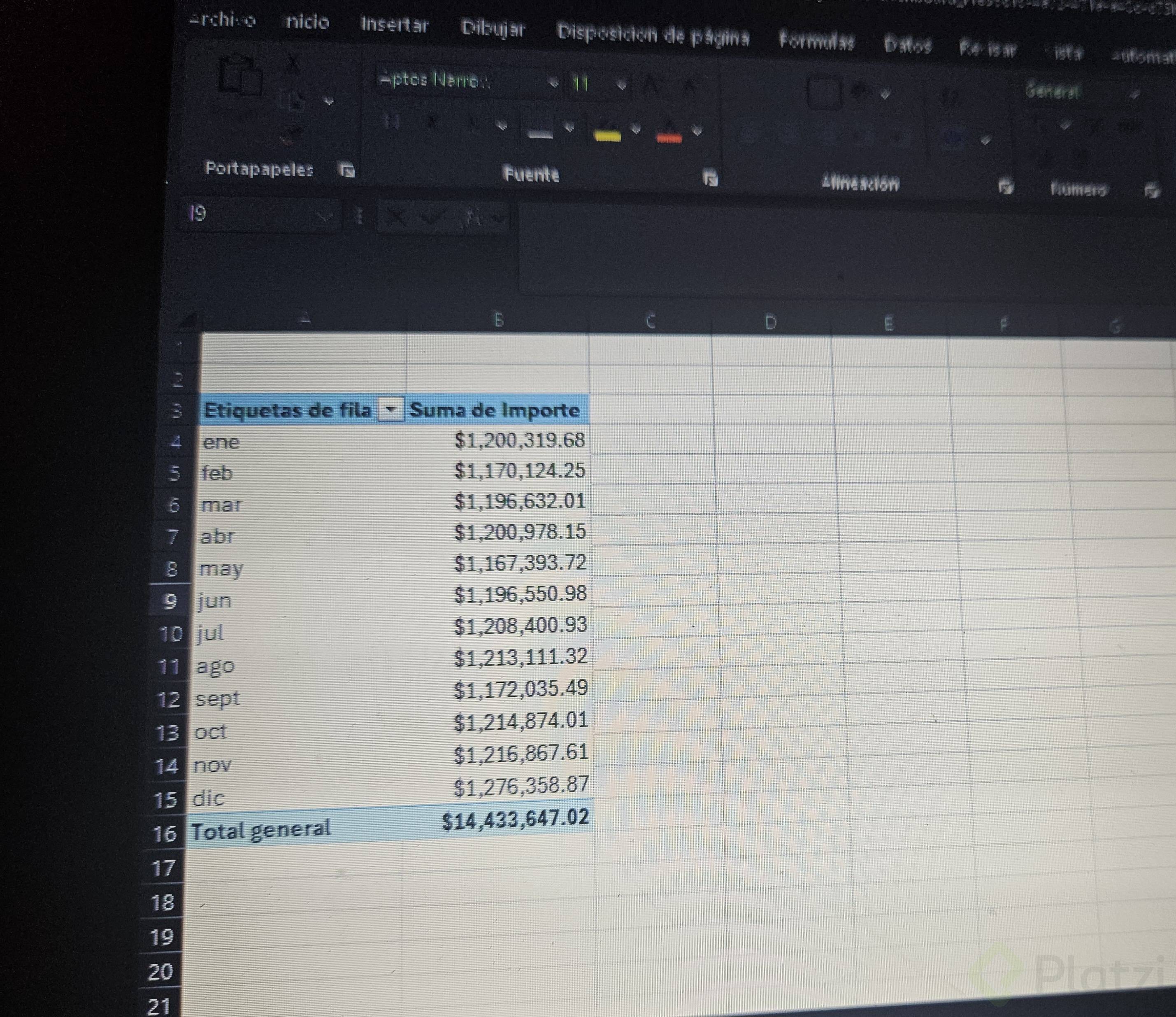This screenshot has width=1176, height=1017.
Task: Open Disposición de página tab
Action: (x=653, y=35)
